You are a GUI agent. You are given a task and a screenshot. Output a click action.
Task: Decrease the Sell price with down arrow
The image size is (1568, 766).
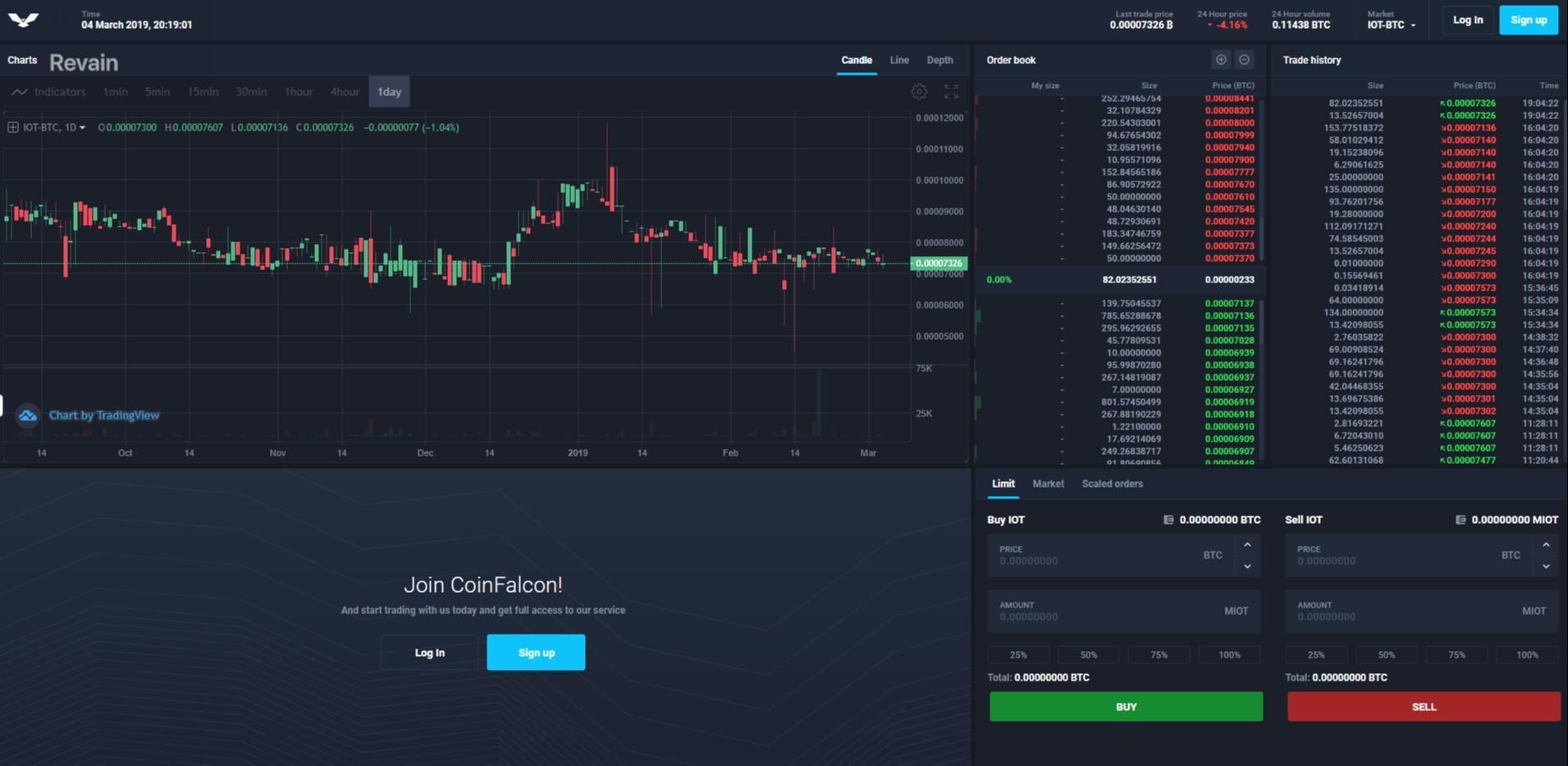(1546, 566)
